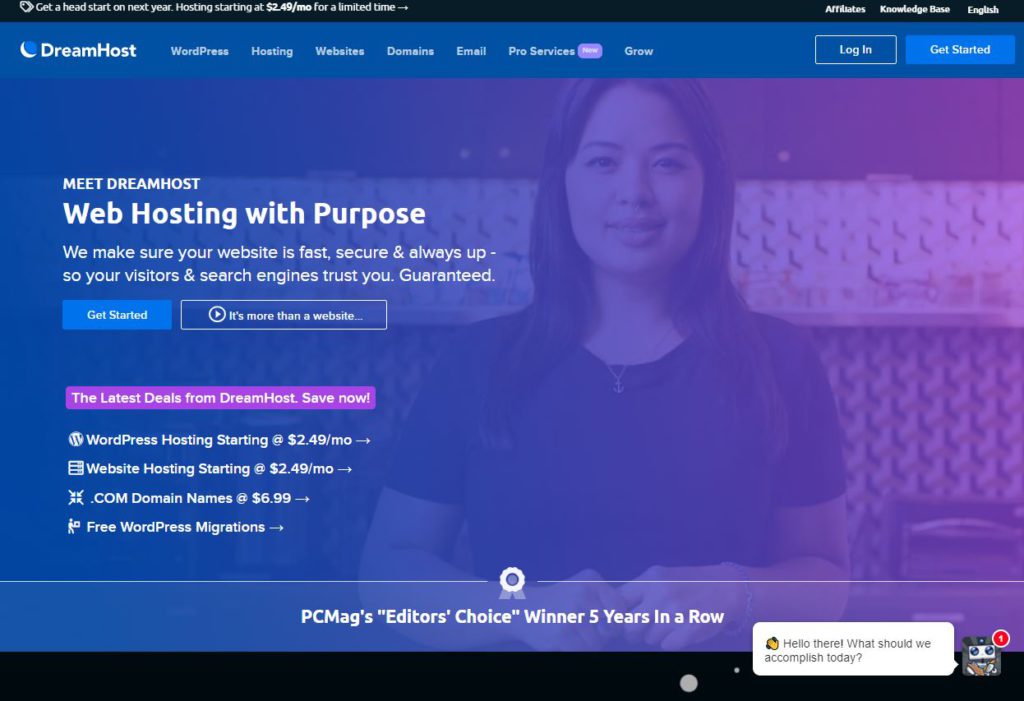Click the migration icon beside Free WordPress Migrations
Image resolution: width=1024 pixels, height=701 pixels.
point(74,526)
